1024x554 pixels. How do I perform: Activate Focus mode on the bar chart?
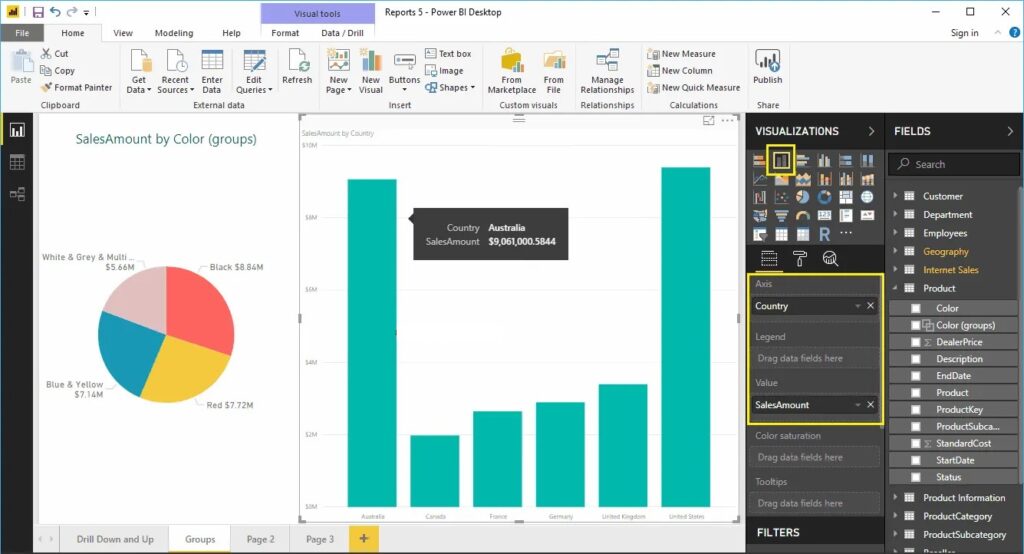click(709, 120)
